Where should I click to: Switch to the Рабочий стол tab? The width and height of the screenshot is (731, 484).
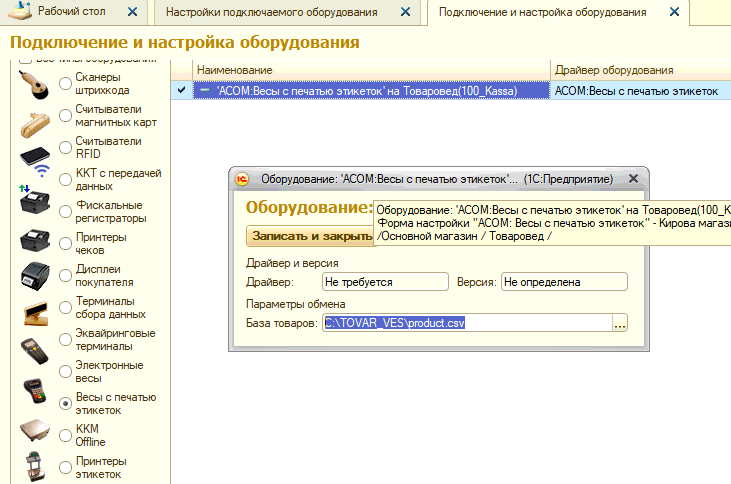(x=71, y=11)
